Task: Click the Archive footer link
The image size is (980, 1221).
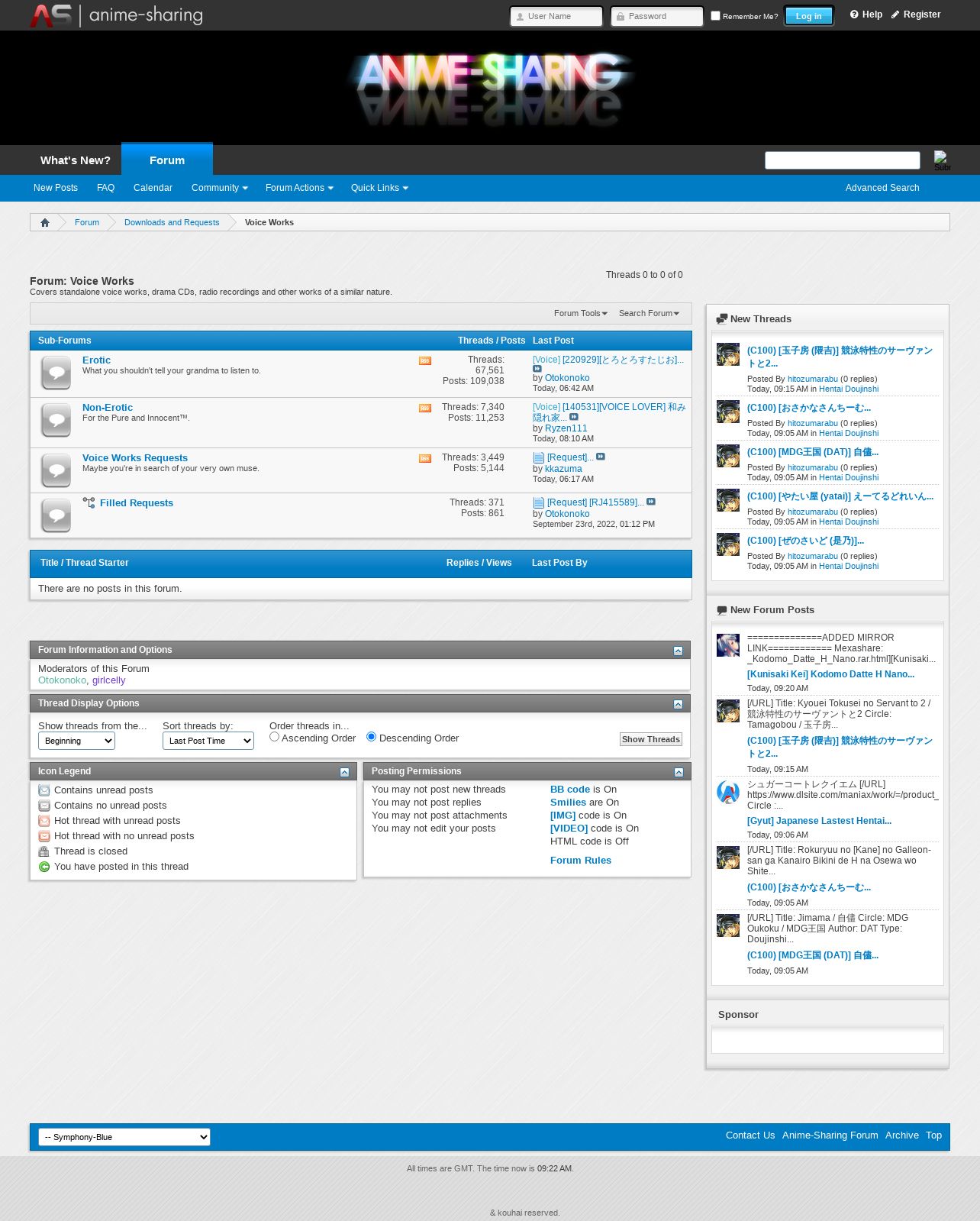Action: click(902, 1135)
